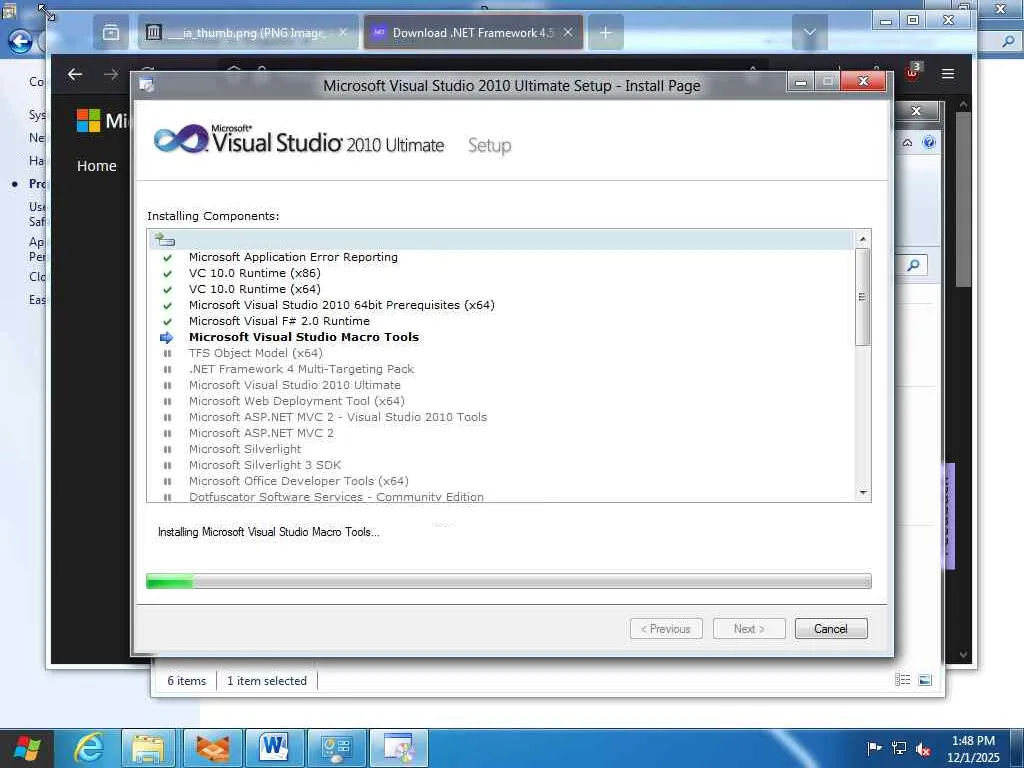
Task: Open File Explorer from taskbar
Action: pos(148,748)
